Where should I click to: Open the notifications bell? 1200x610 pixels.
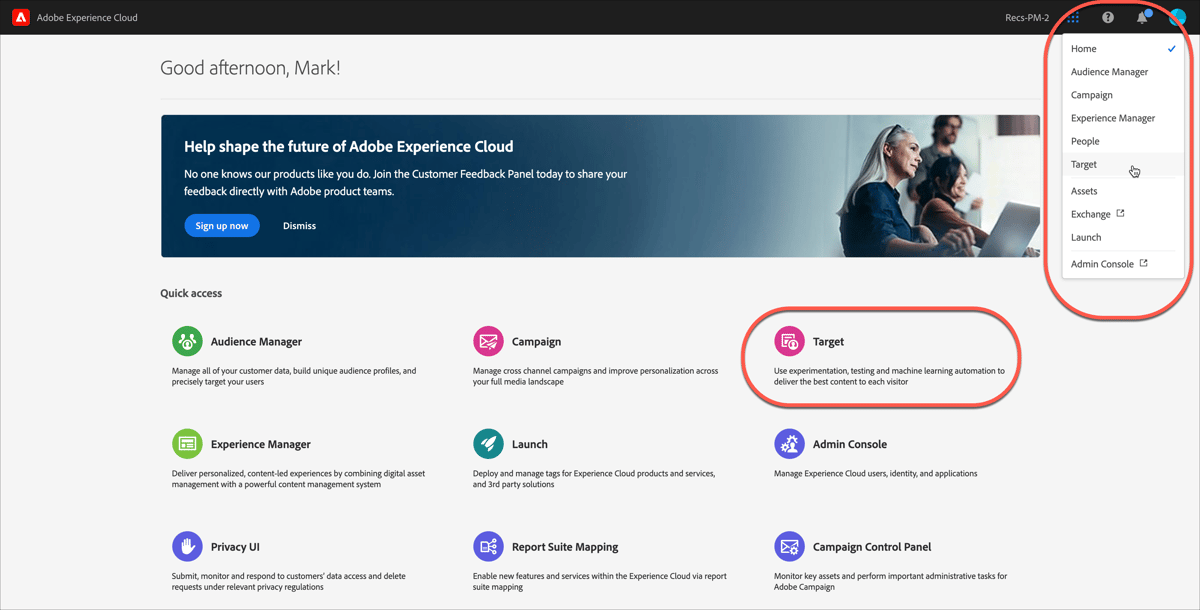click(x=1141, y=17)
